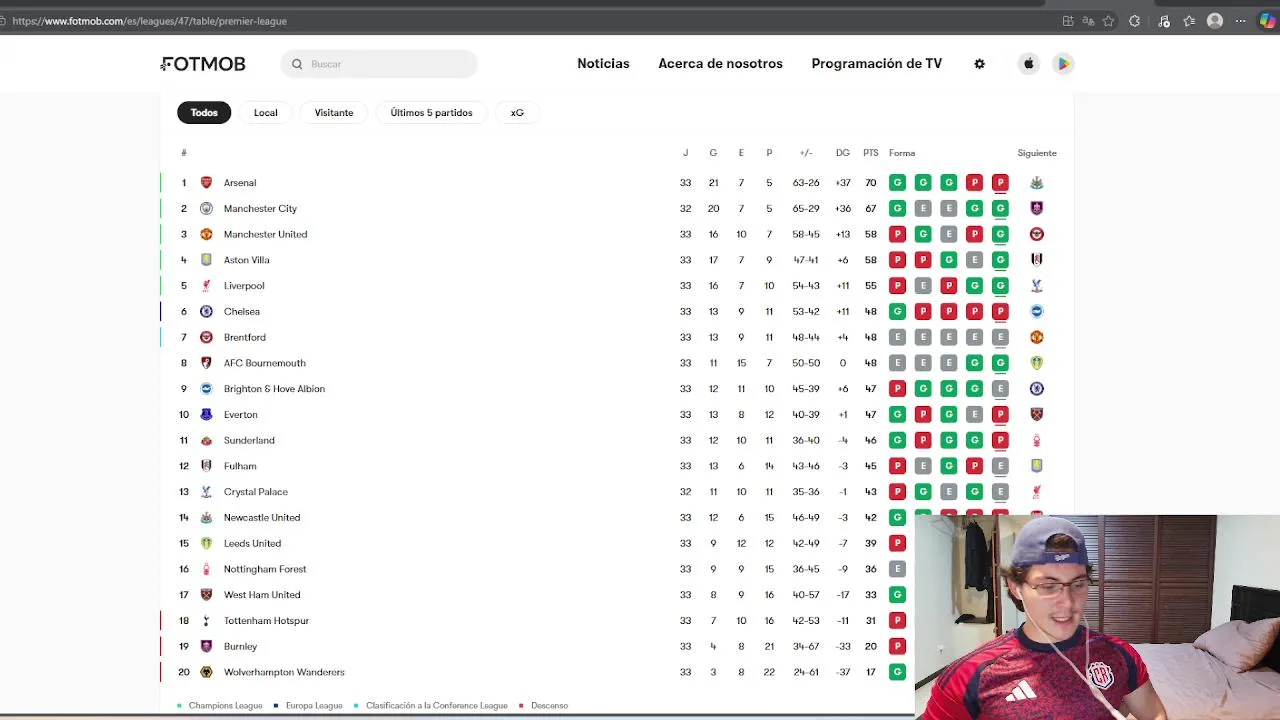Open next-opponent crest in Manchester City row
The height and width of the screenshot is (720, 1280).
pyautogui.click(x=1037, y=208)
